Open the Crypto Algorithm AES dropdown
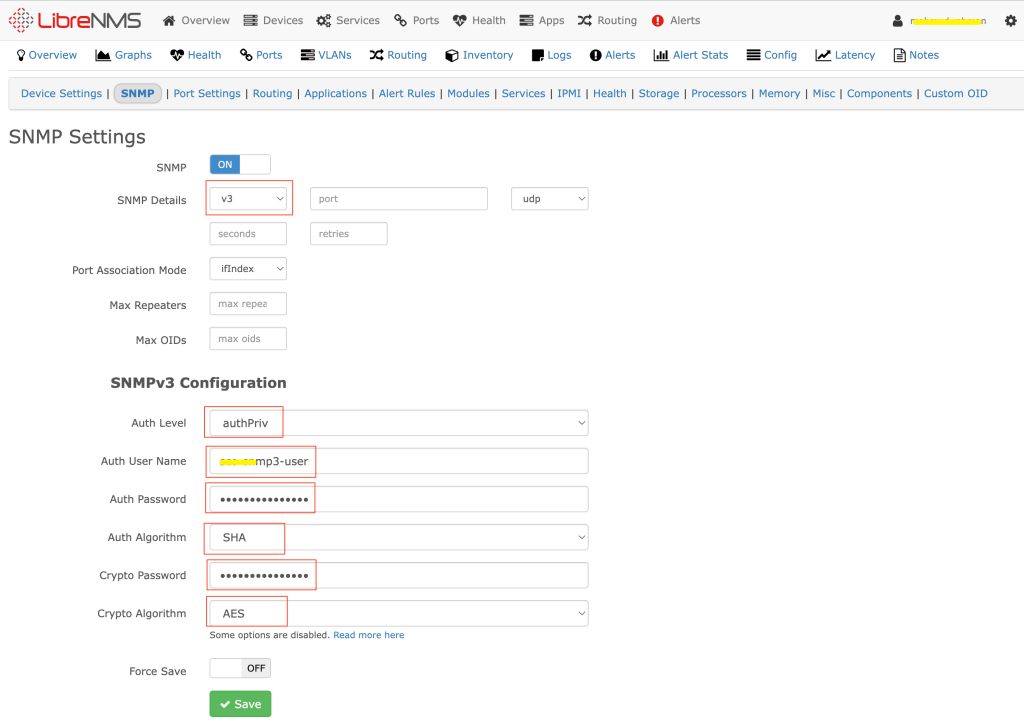The width and height of the screenshot is (1024, 726). coord(398,613)
